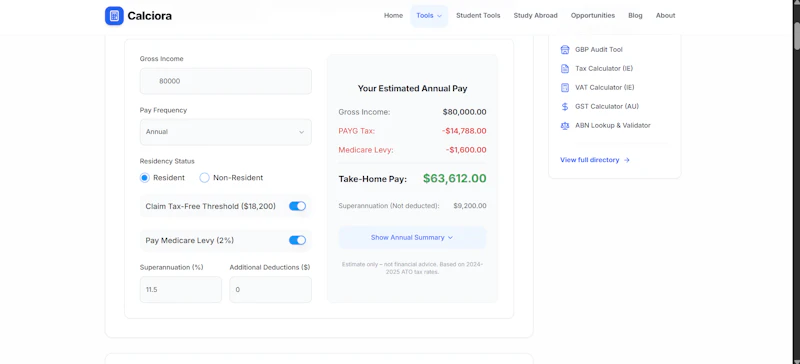Image resolution: width=800 pixels, height=364 pixels.
Task: Open GST Calculator (AU) link
Action: point(607,107)
